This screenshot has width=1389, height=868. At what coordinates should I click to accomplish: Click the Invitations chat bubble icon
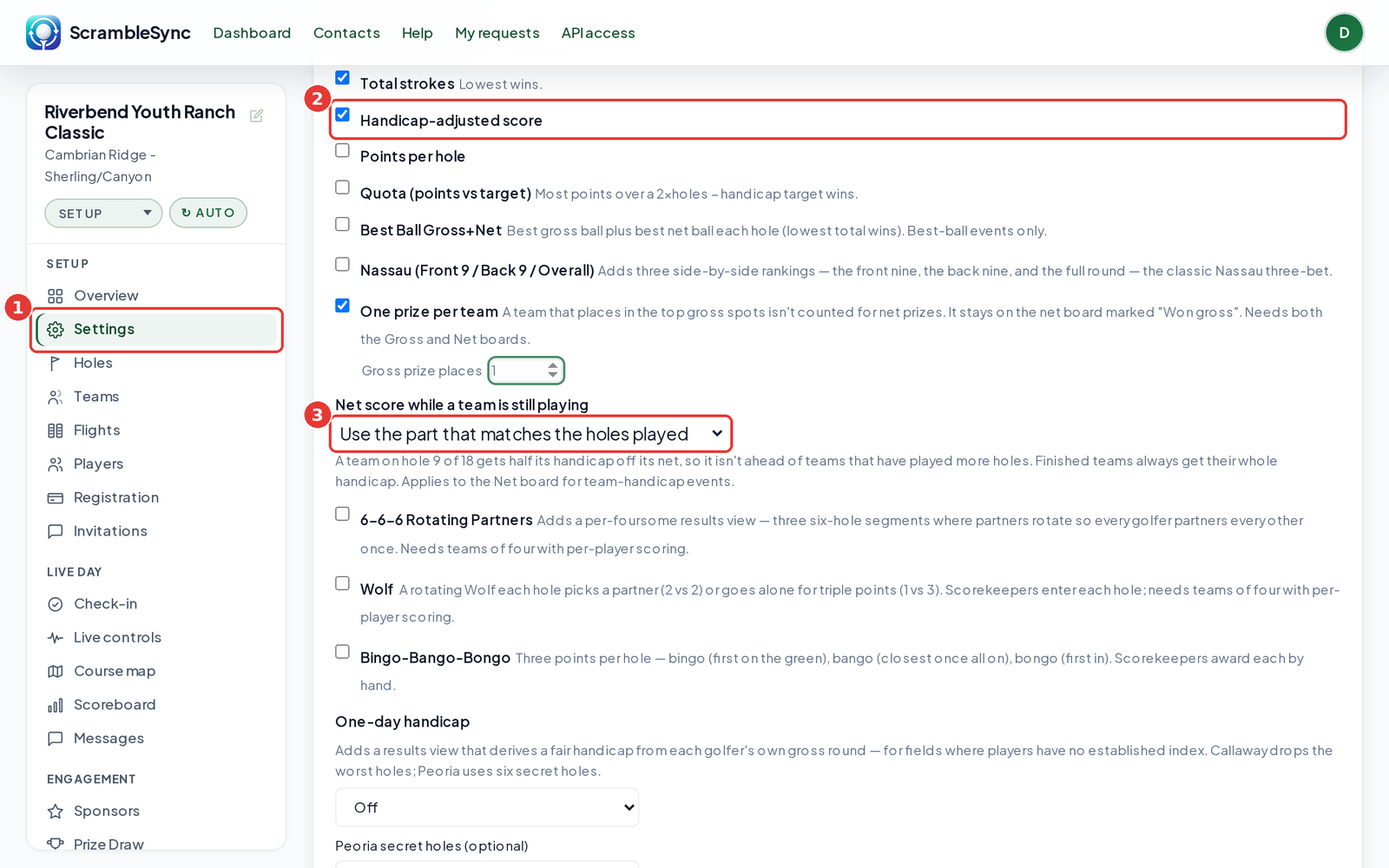point(56,531)
